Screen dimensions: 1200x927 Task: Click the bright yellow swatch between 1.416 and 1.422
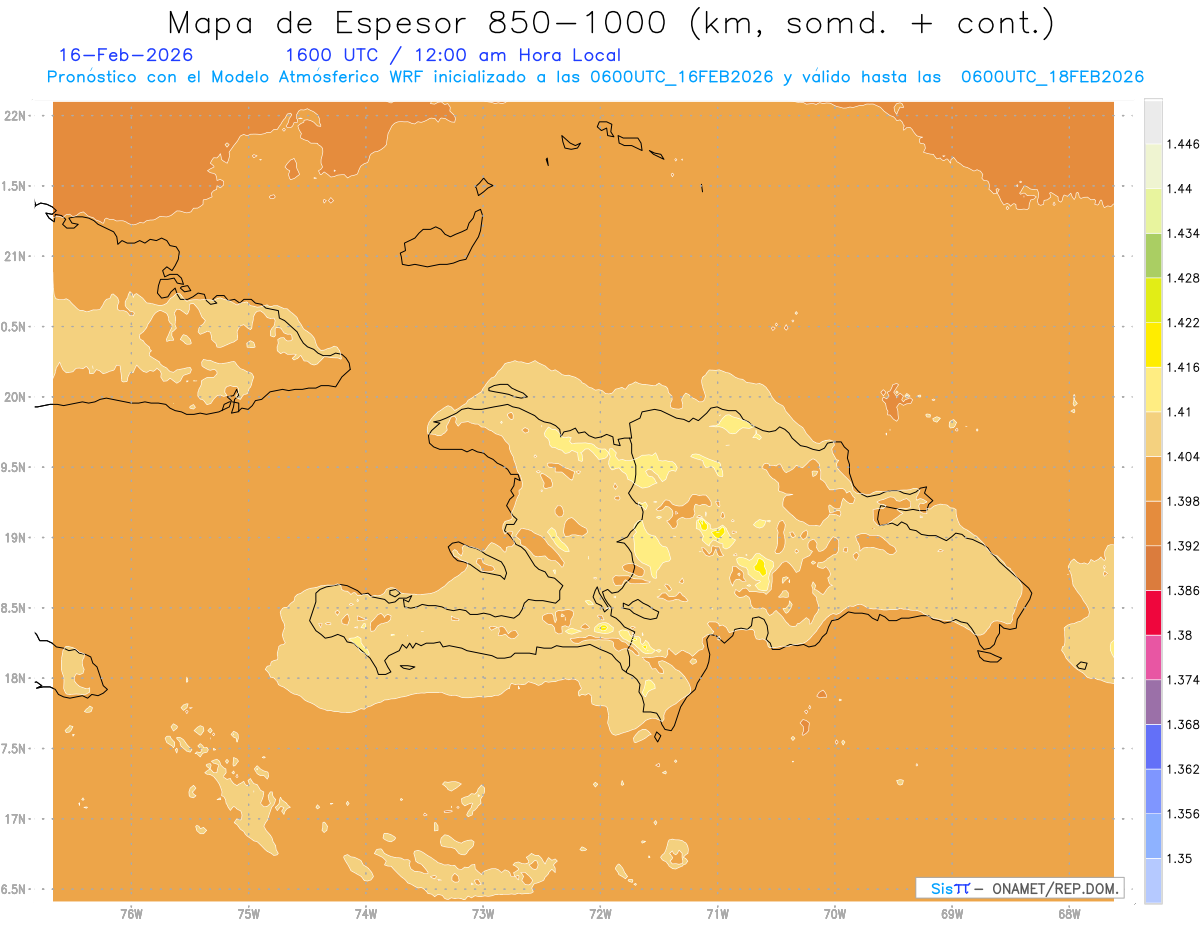pos(1153,344)
